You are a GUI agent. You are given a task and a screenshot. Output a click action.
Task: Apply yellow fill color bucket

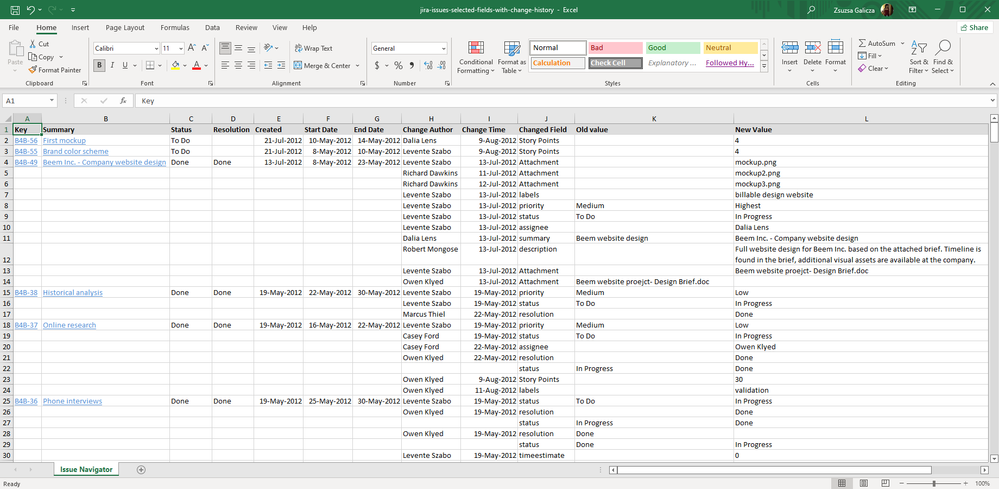(x=175, y=65)
